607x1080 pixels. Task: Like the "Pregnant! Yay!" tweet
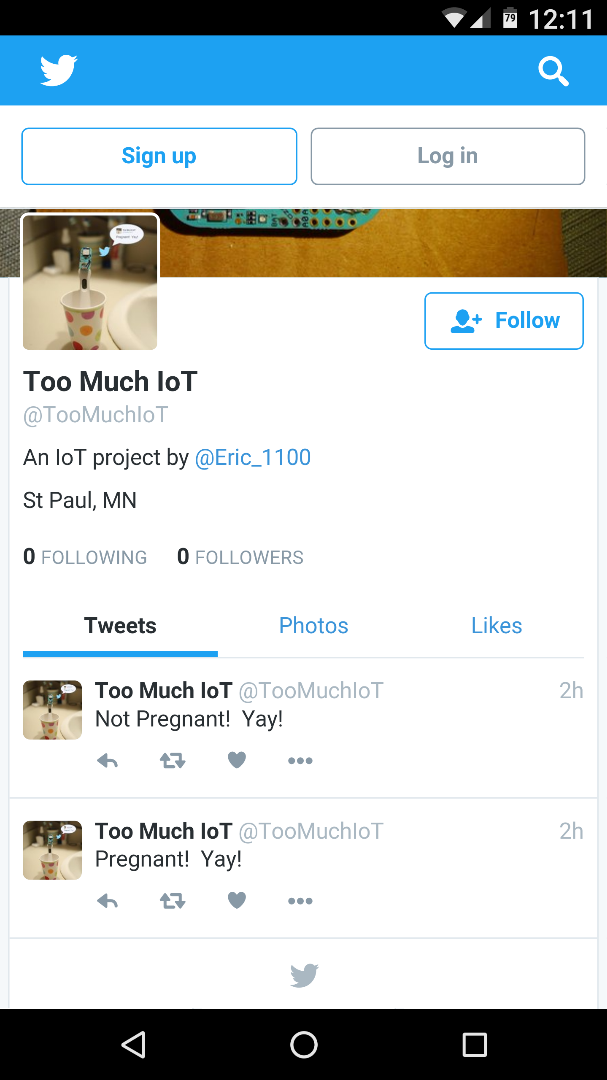(237, 900)
